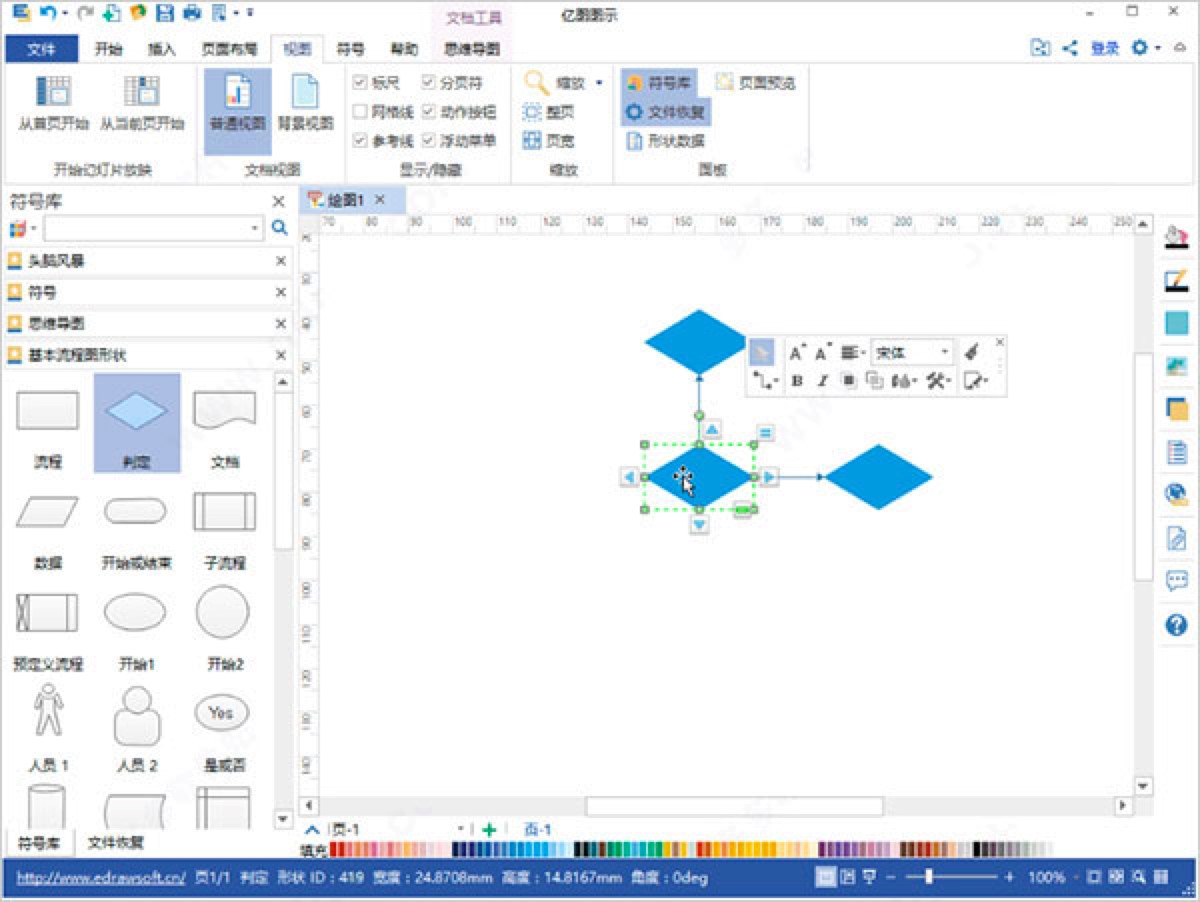
Task: Select the 流程 rectangle shape
Action: [x=47, y=410]
